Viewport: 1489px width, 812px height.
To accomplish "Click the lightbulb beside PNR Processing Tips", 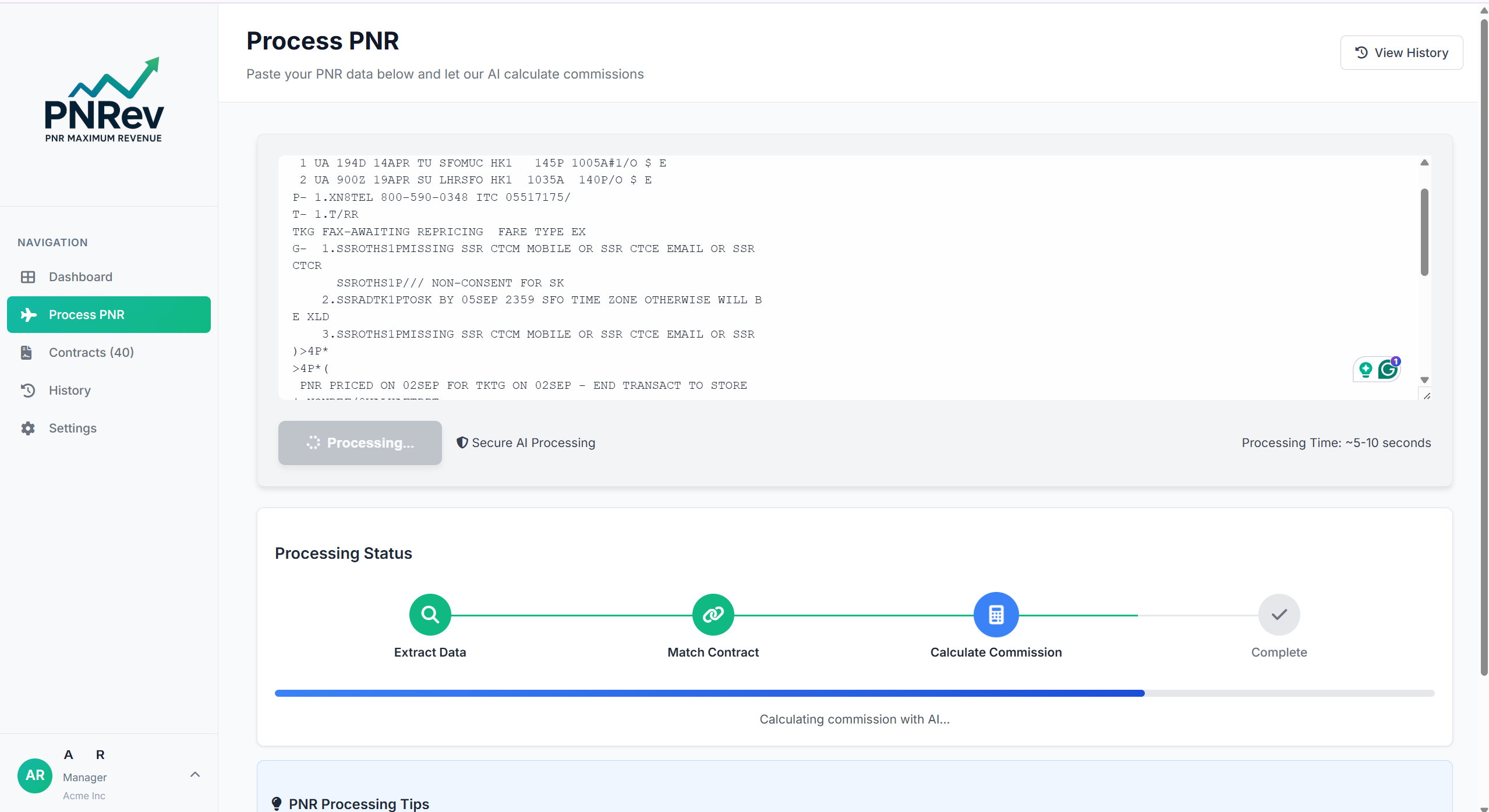I will [x=277, y=803].
